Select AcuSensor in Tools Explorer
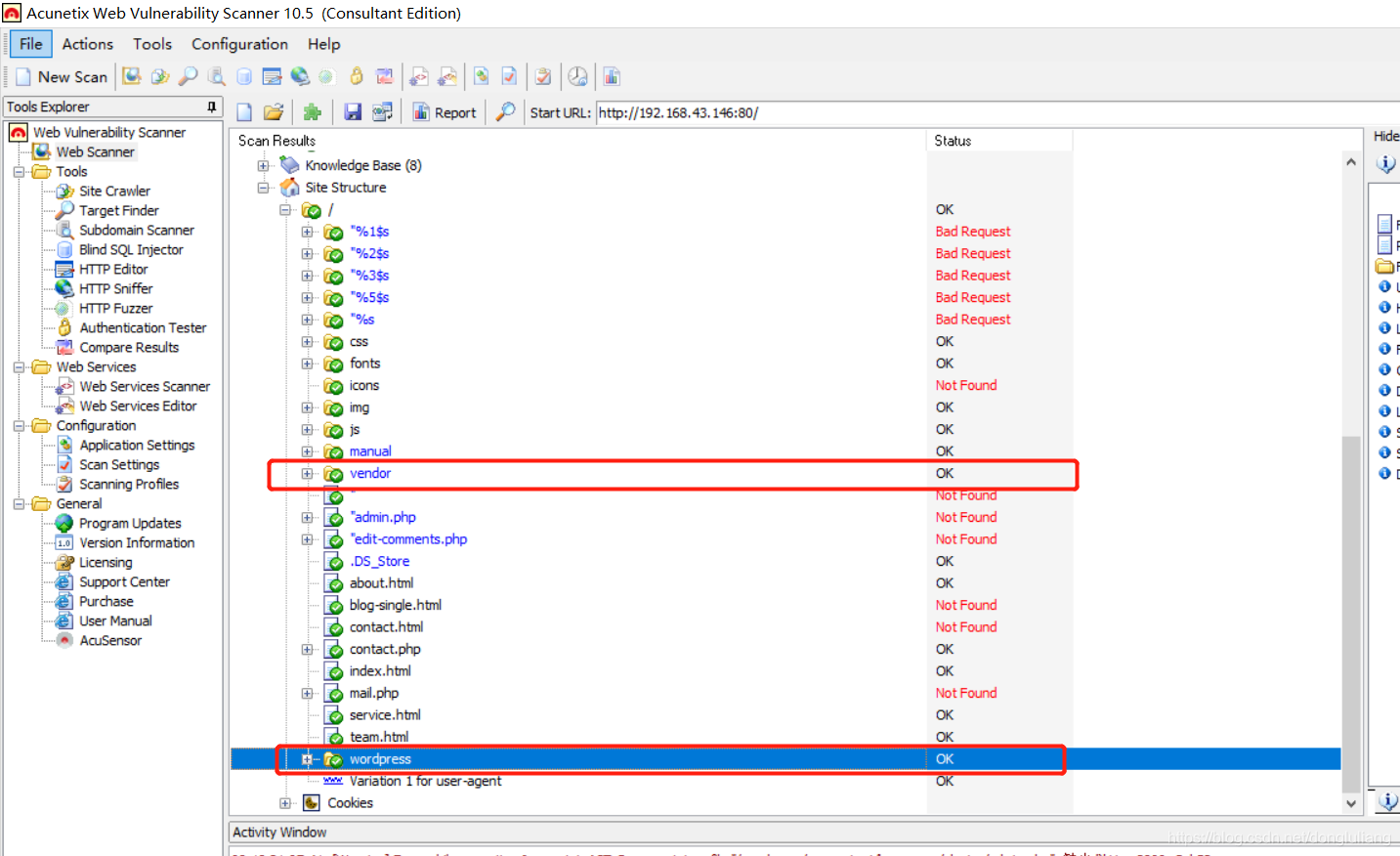Screen dimensions: 1400x856 pyautogui.click(x=110, y=641)
